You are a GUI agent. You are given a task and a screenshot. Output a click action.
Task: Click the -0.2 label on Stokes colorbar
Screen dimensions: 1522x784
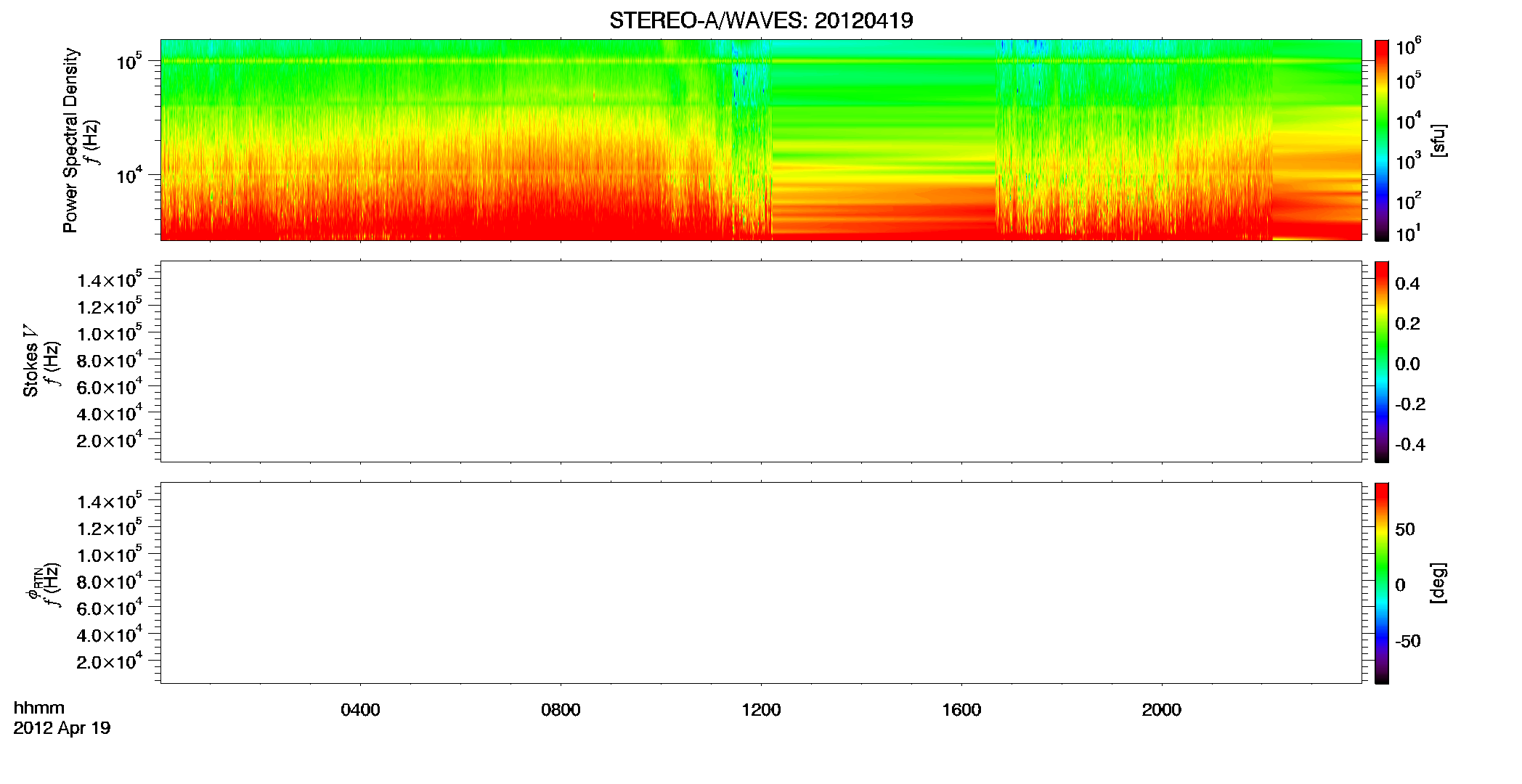pyautogui.click(x=1410, y=404)
